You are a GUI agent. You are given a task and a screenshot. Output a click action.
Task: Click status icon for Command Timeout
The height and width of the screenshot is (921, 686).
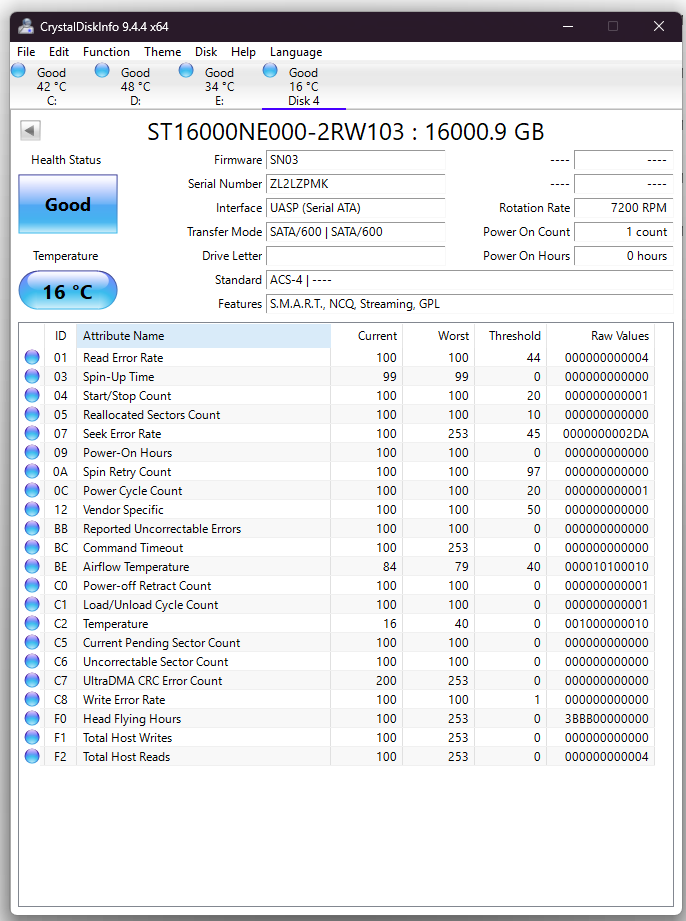(32, 547)
